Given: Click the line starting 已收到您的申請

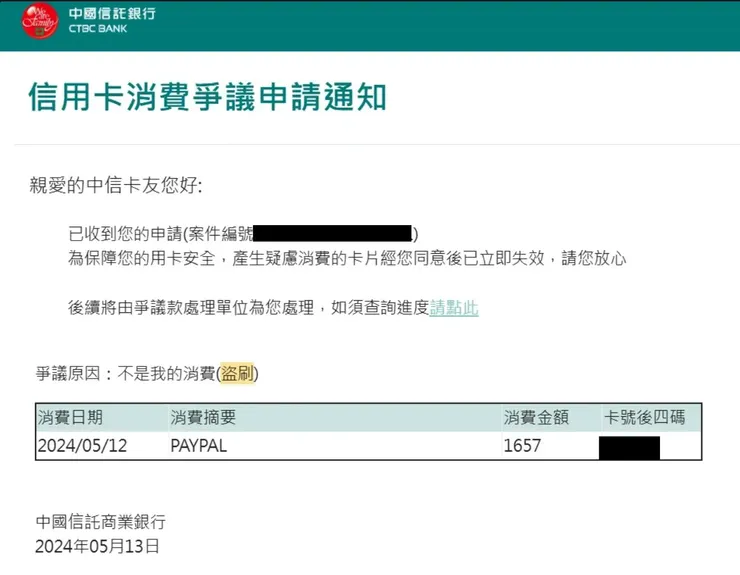Looking at the screenshot, I should tap(243, 234).
